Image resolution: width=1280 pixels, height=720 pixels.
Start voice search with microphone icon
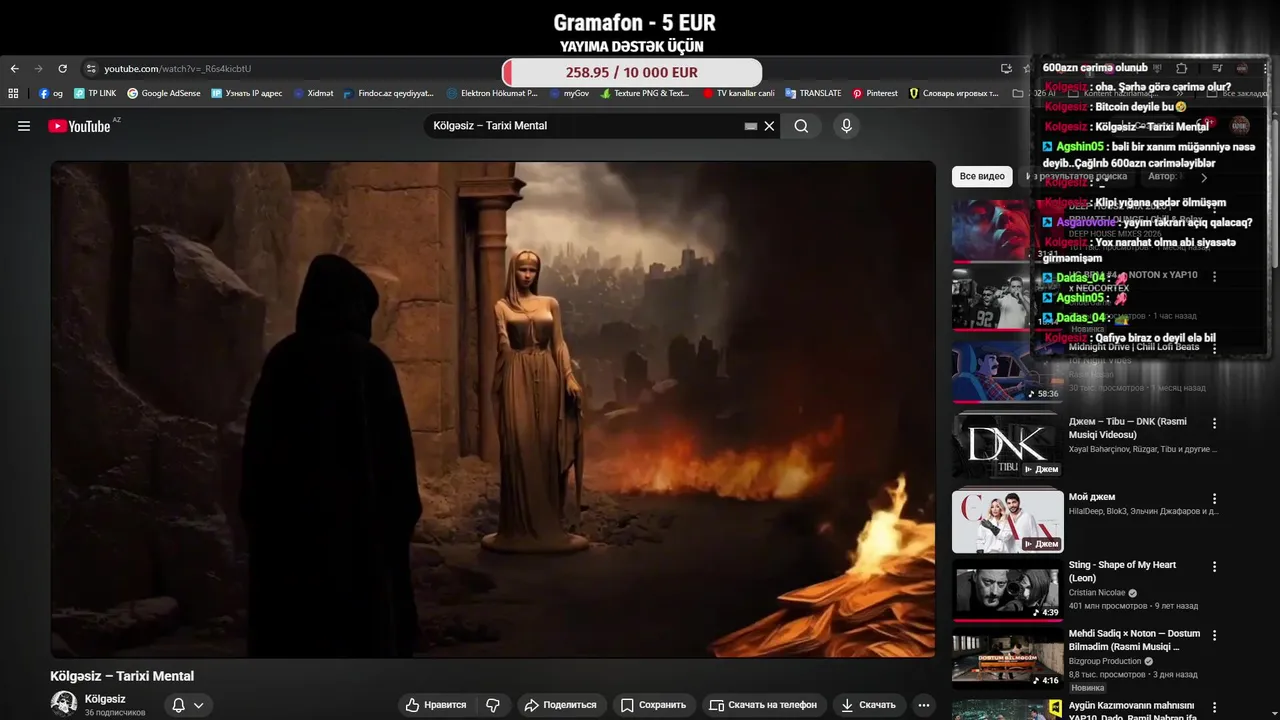click(x=846, y=126)
